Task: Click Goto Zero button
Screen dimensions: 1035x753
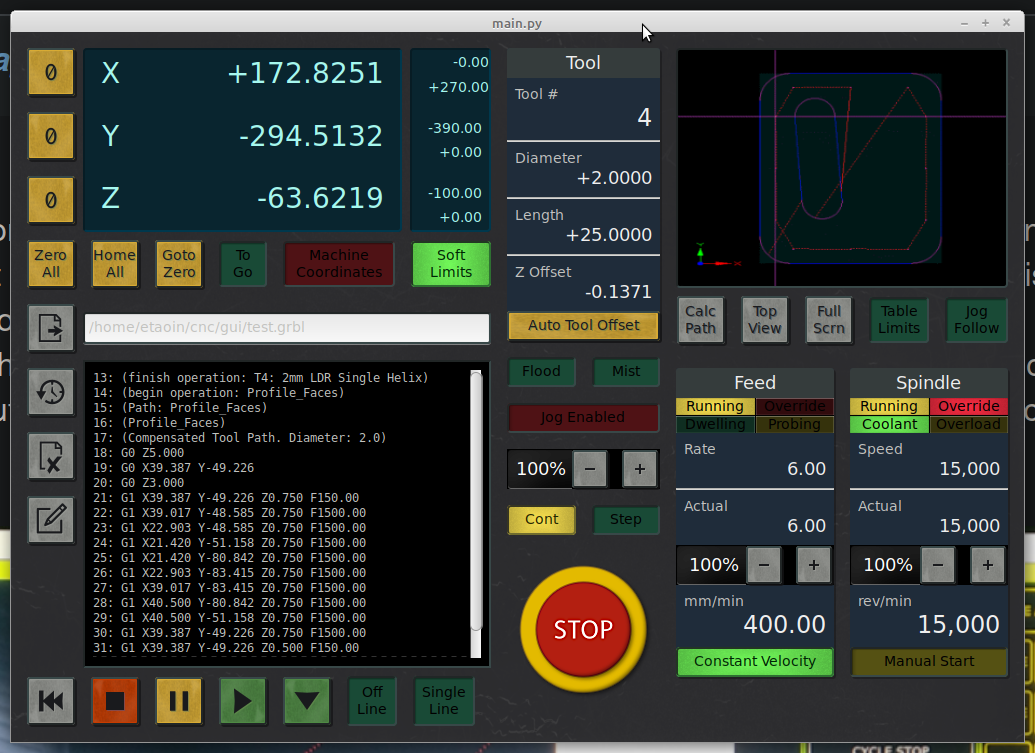Action: click(x=179, y=264)
